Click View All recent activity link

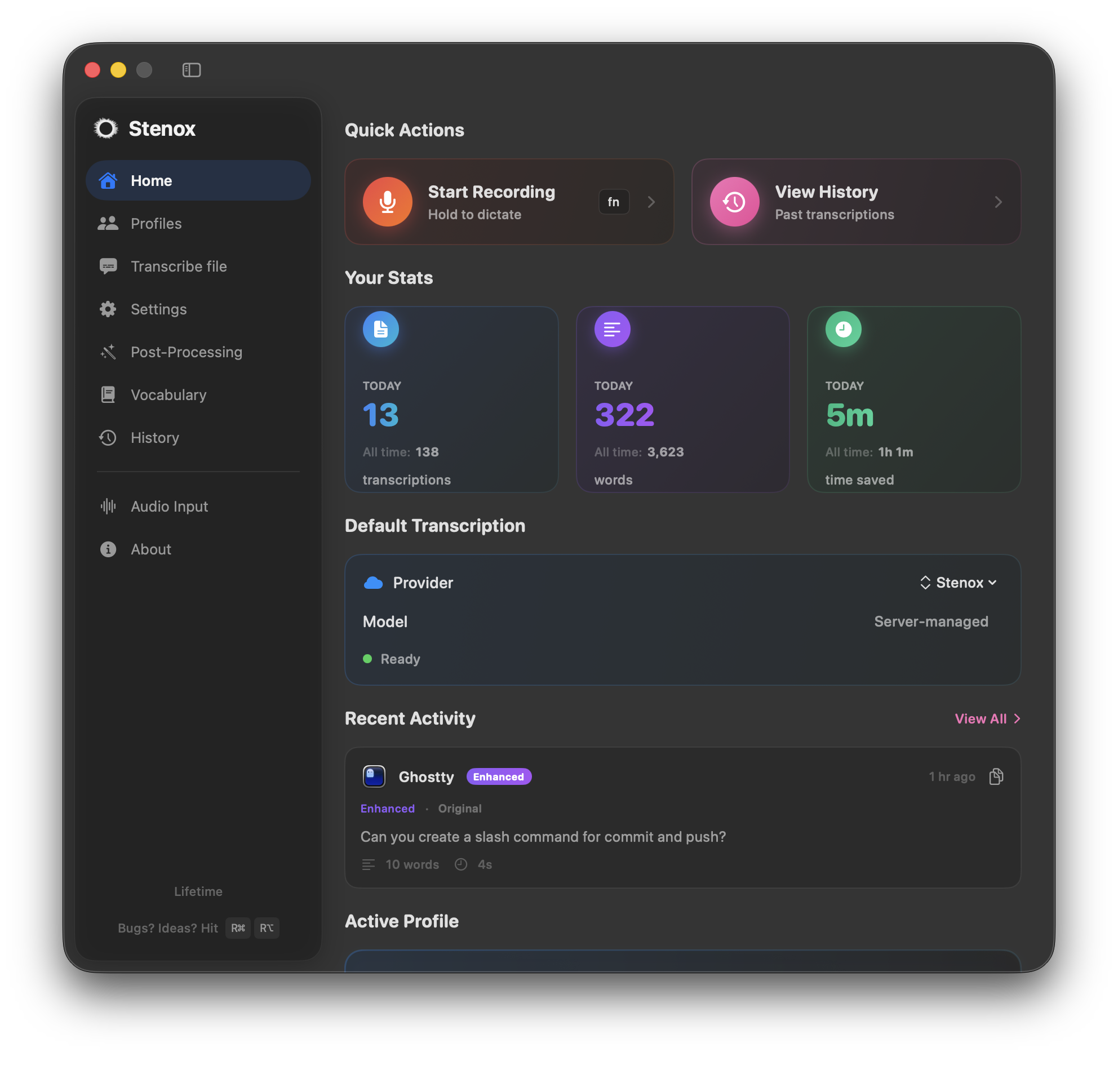click(x=987, y=718)
